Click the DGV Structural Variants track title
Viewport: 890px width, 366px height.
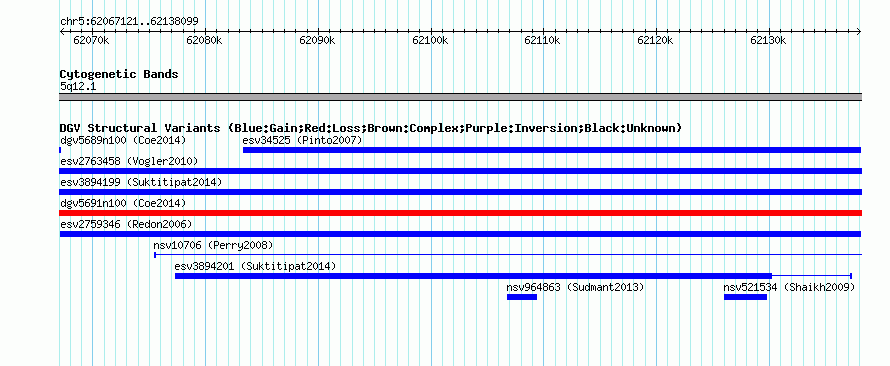click(371, 128)
